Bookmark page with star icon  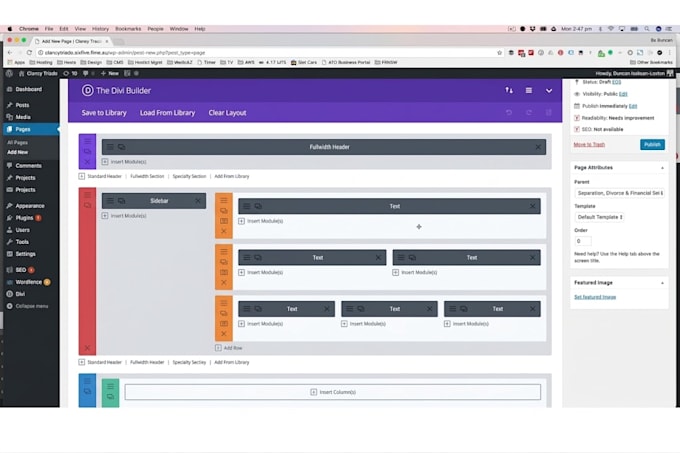(x=500, y=52)
